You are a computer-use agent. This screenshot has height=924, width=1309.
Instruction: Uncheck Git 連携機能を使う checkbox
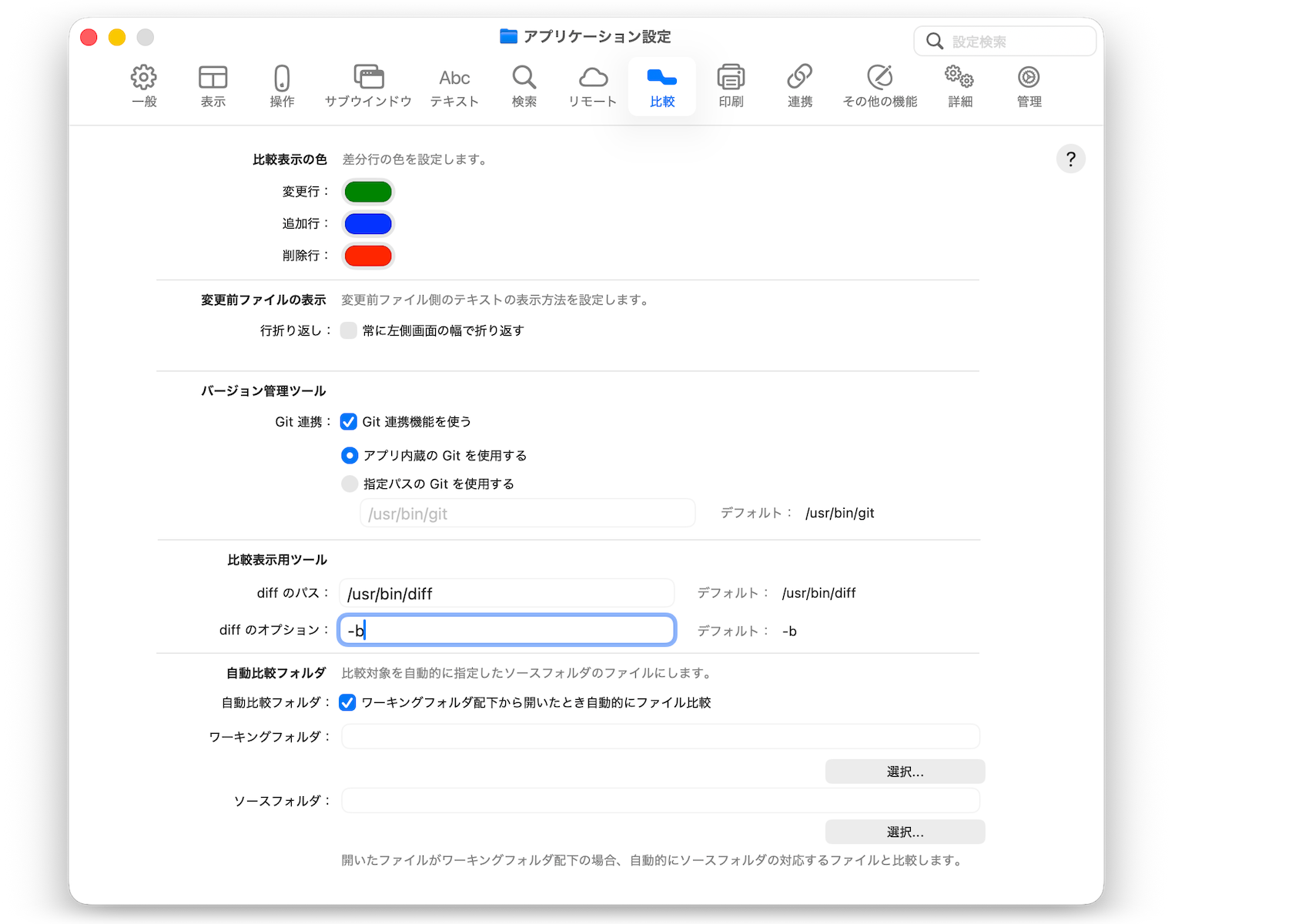349,422
